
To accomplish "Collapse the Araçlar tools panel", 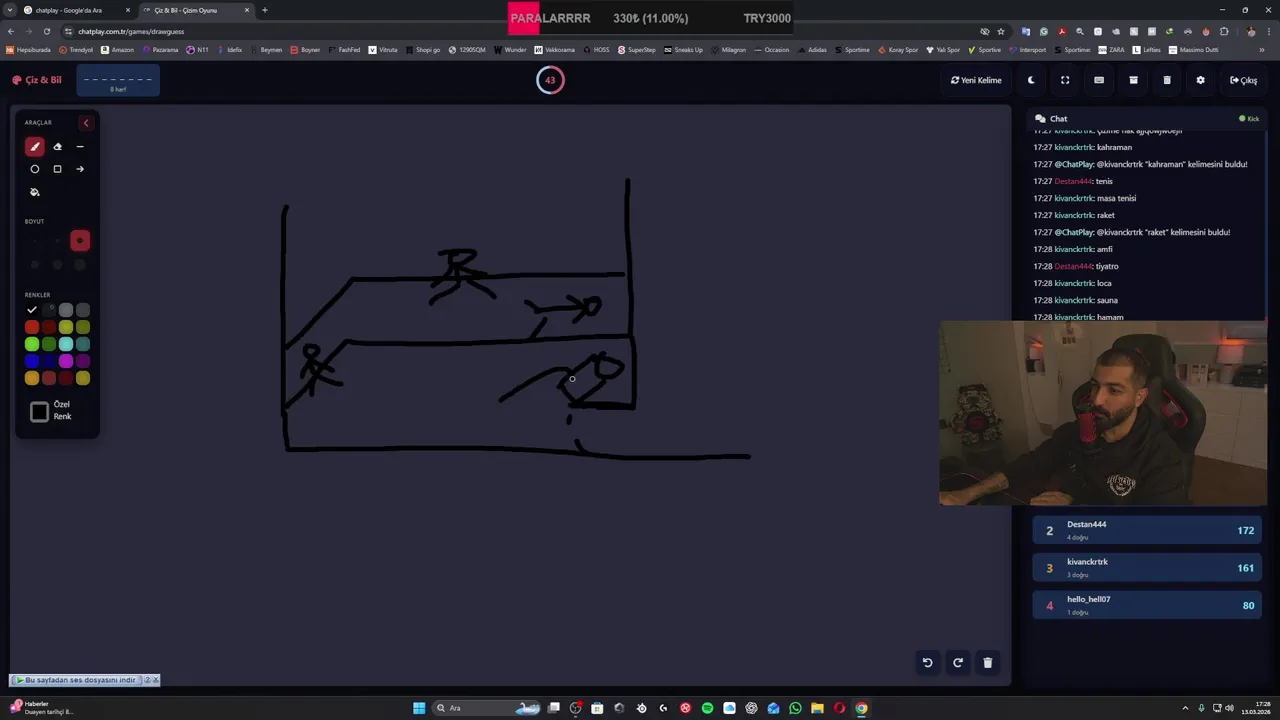I will (86, 123).
